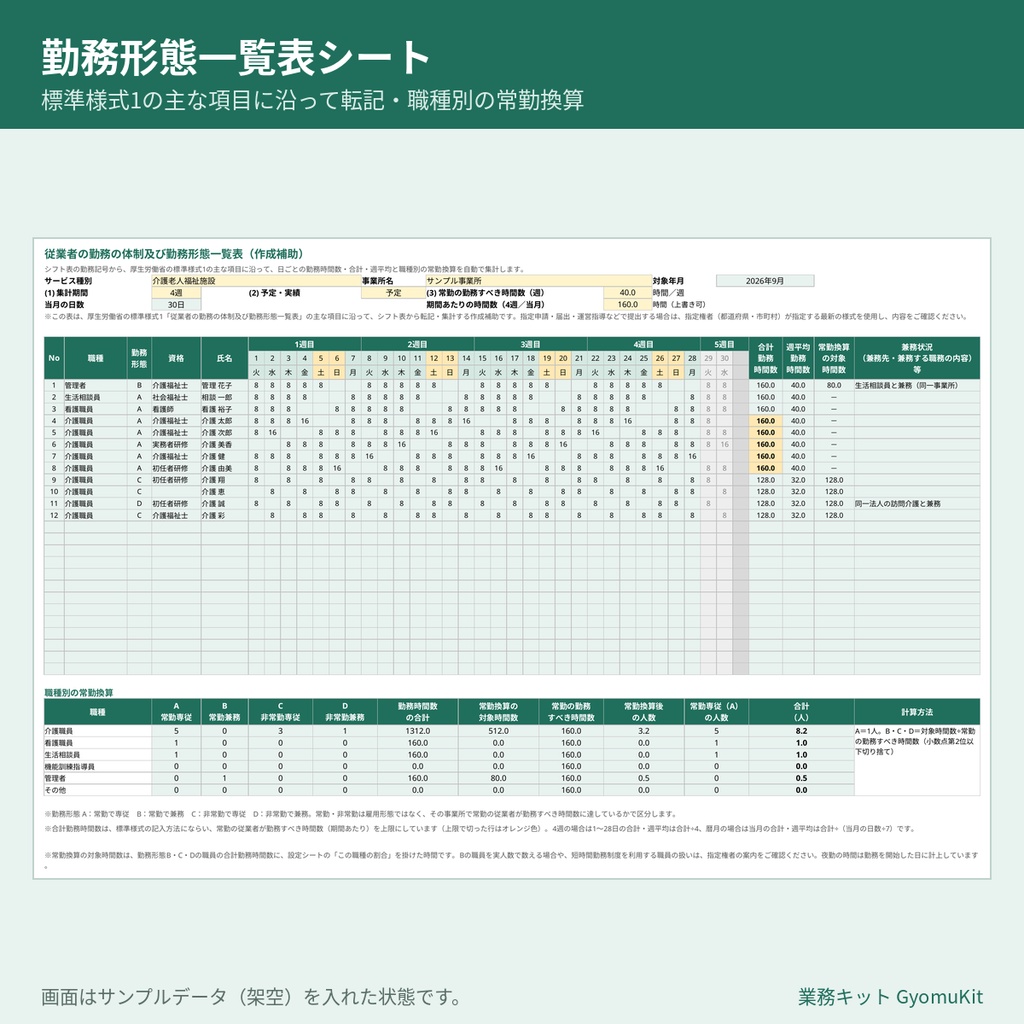Click the 512.0 cell in the summary table
The height and width of the screenshot is (1024, 1024).
(x=498, y=731)
